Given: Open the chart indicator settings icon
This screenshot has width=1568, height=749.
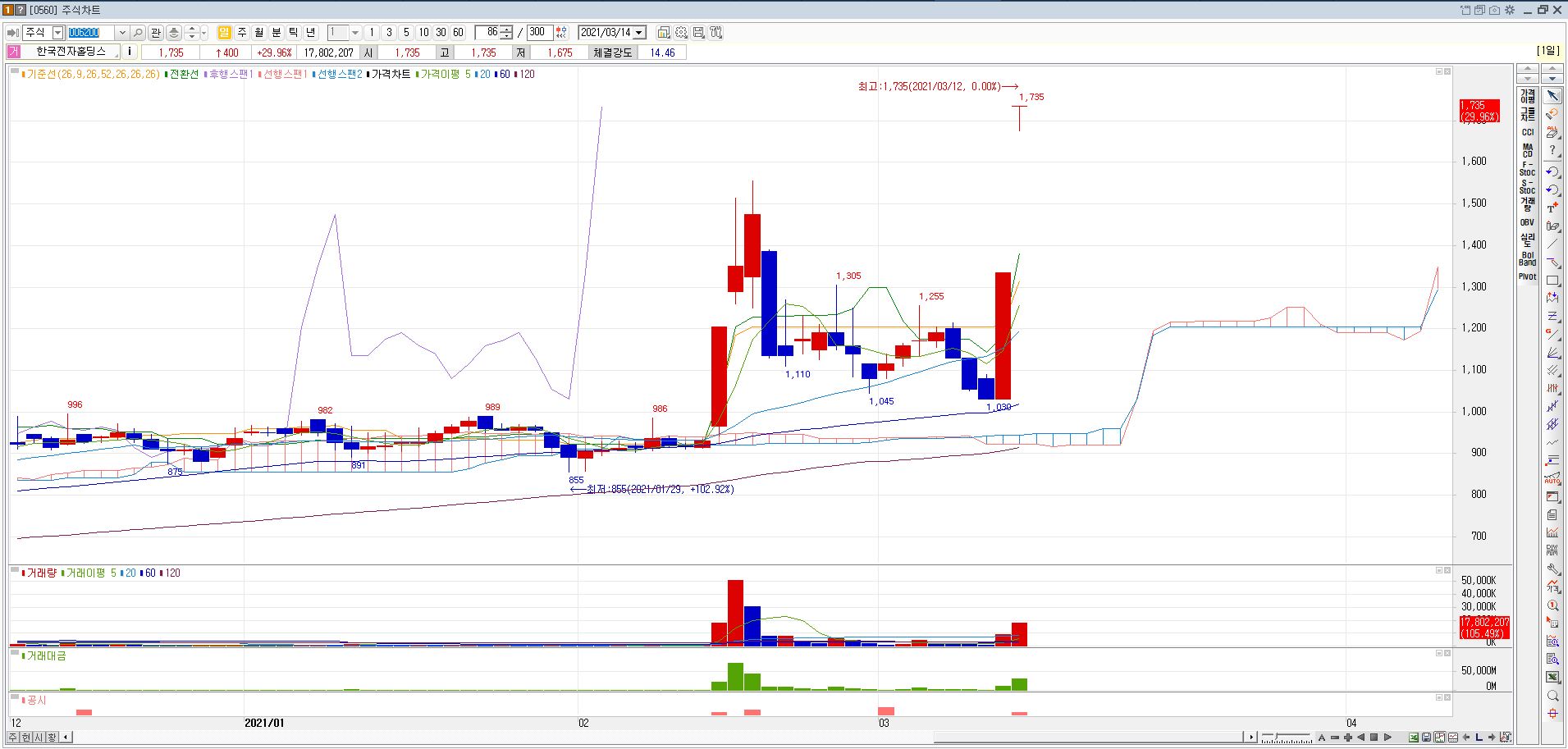Looking at the screenshot, I should pos(663,33).
